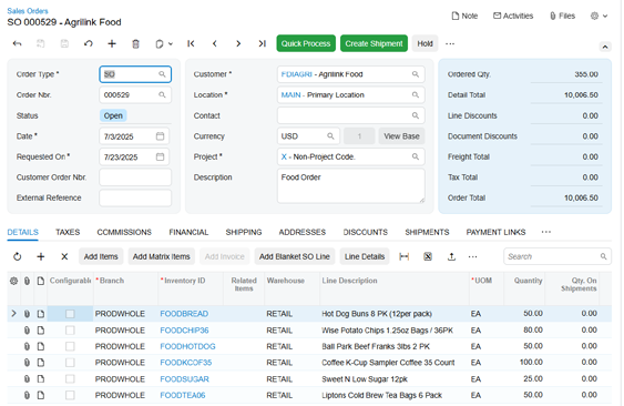Open the Order Type lookup magnifier
The width and height of the screenshot is (624, 406).
(x=162, y=74)
